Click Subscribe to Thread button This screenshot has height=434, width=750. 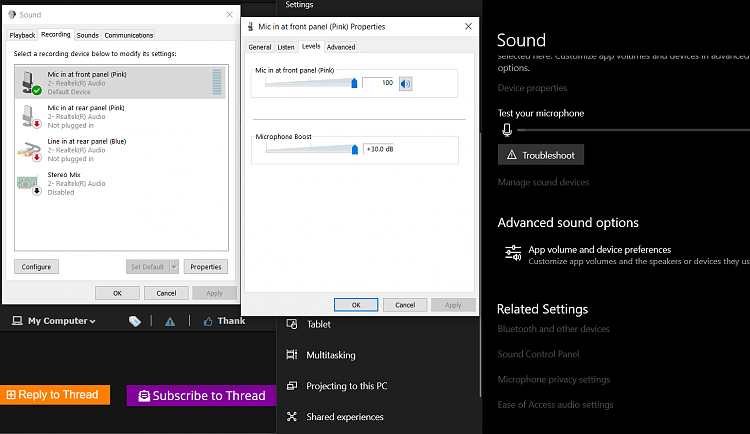[201, 395]
